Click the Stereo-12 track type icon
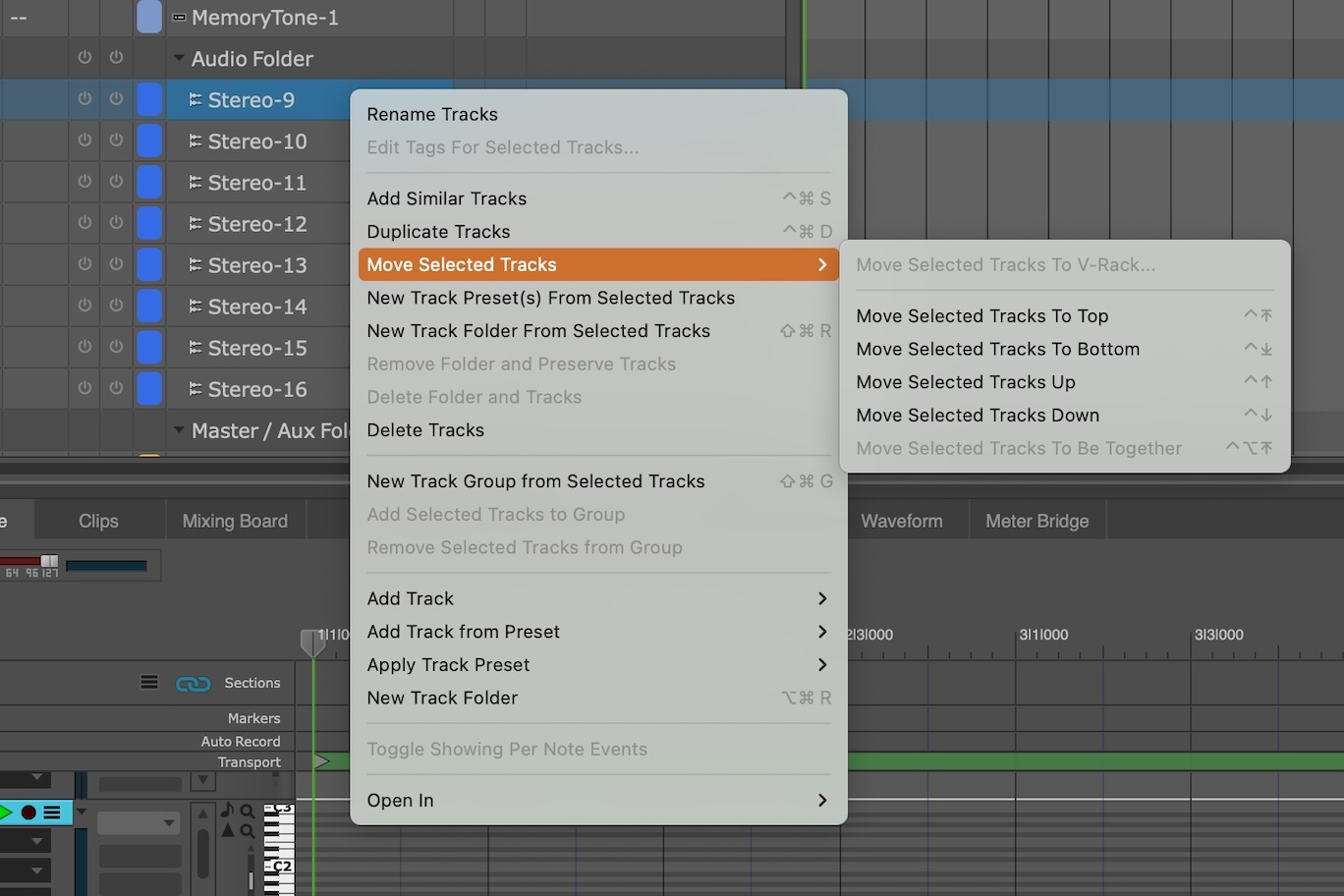 click(196, 224)
